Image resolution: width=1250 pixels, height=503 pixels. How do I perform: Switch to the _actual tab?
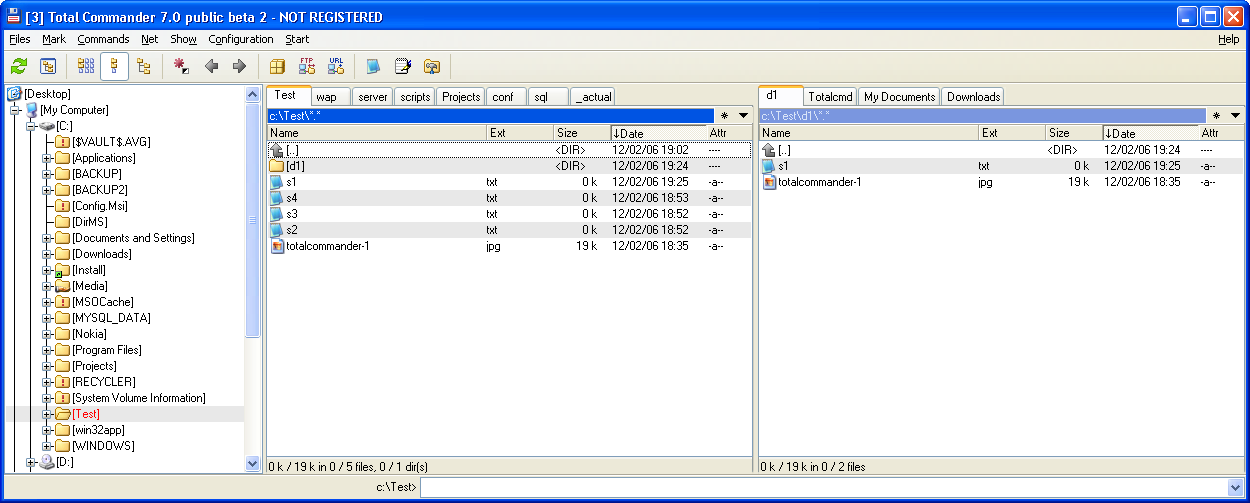click(593, 97)
